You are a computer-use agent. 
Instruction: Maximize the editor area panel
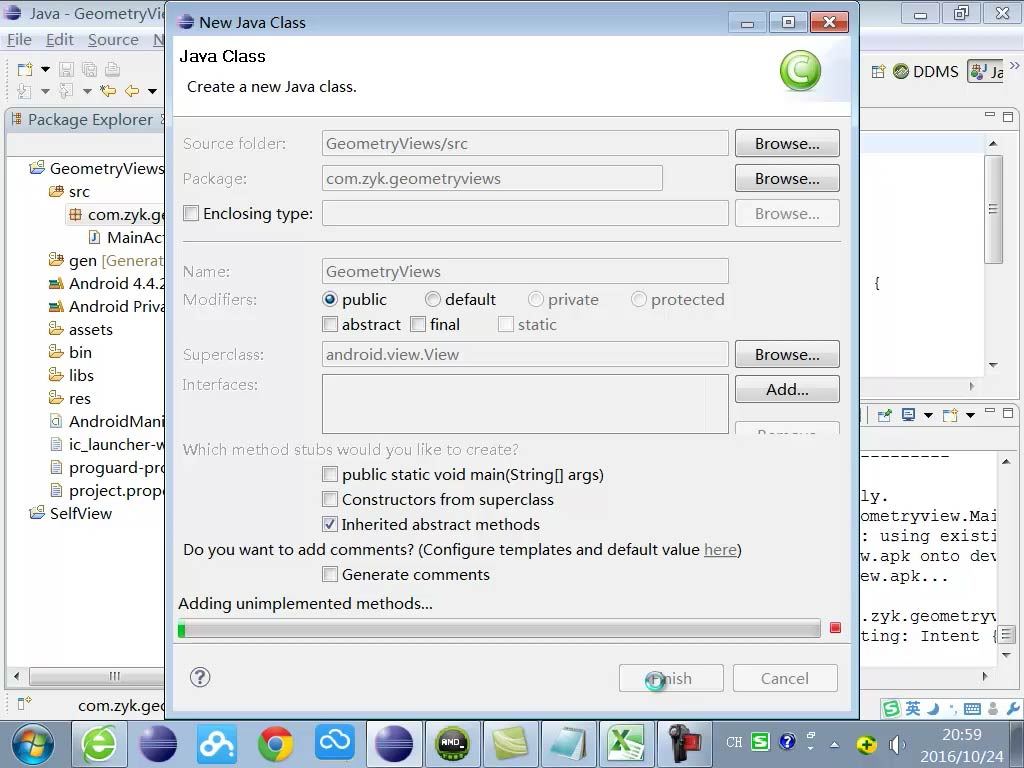pyautogui.click(x=1008, y=116)
